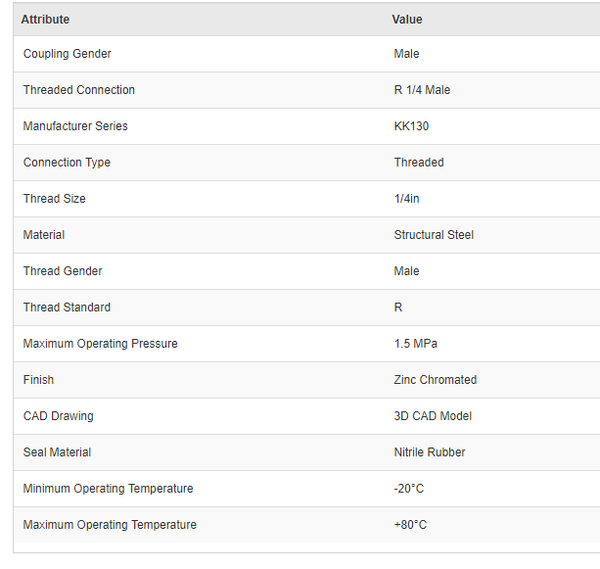The image size is (600, 569).
Task: Click the Nitrile Rubber seal value
Action: coord(429,452)
